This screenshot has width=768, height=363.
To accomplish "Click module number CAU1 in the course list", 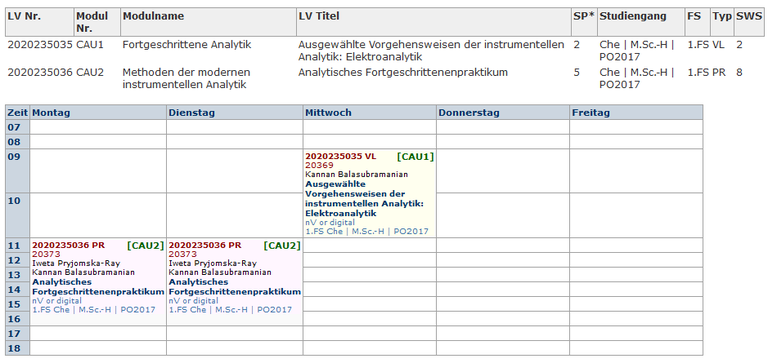I will pos(90,45).
